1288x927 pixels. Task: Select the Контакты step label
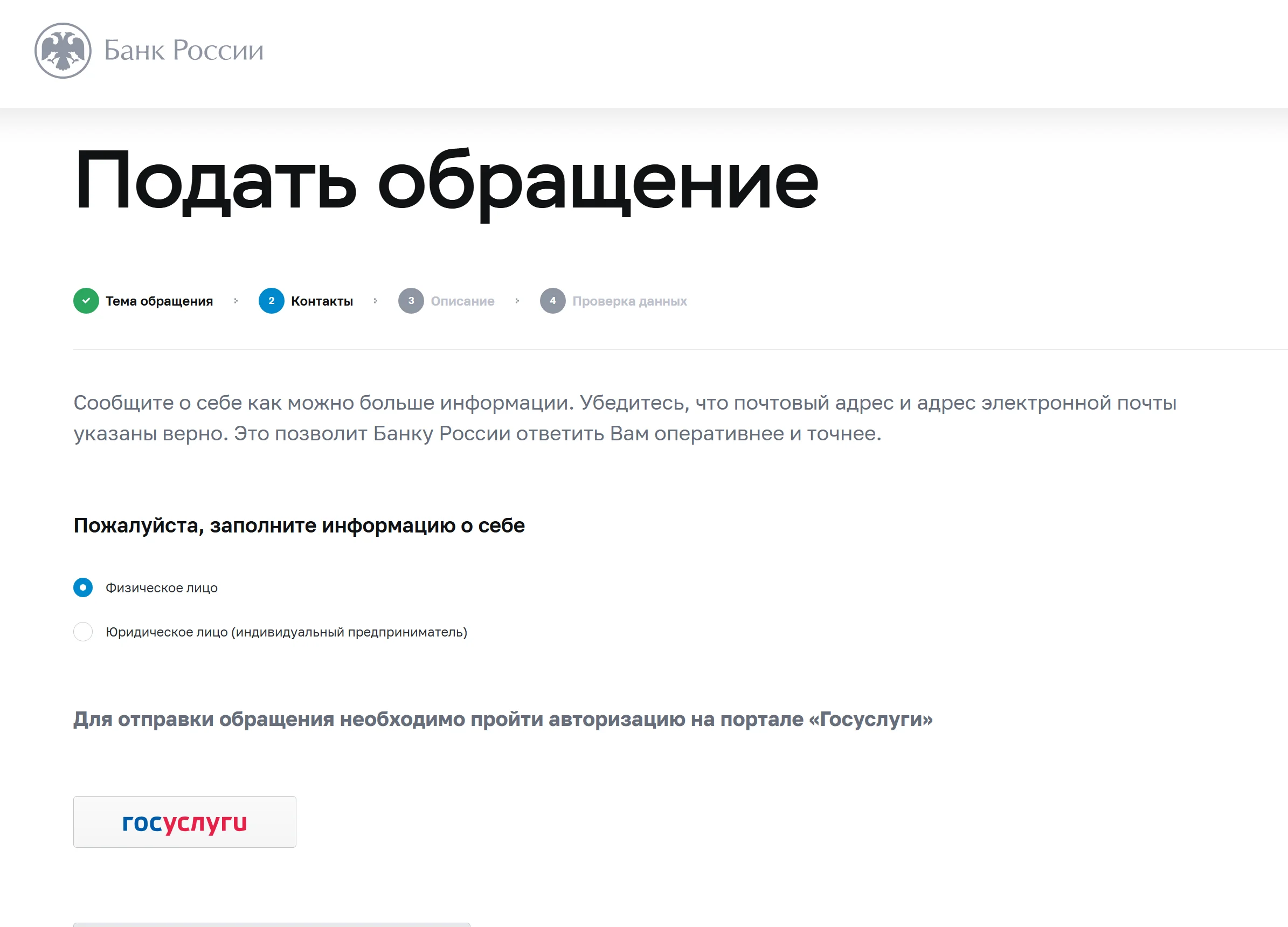pyautogui.click(x=322, y=301)
